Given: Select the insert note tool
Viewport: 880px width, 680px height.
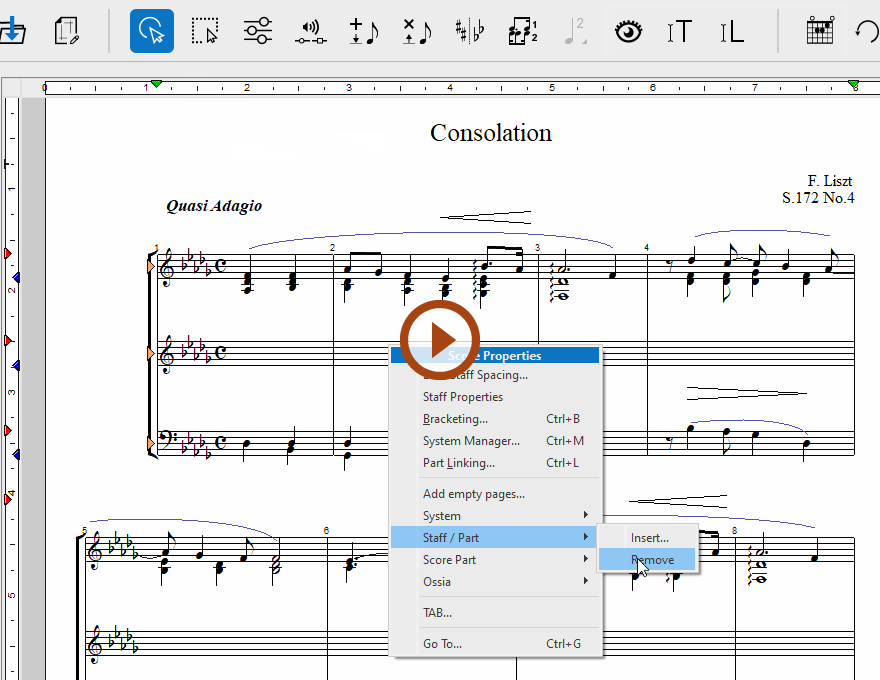Looking at the screenshot, I should (x=364, y=31).
